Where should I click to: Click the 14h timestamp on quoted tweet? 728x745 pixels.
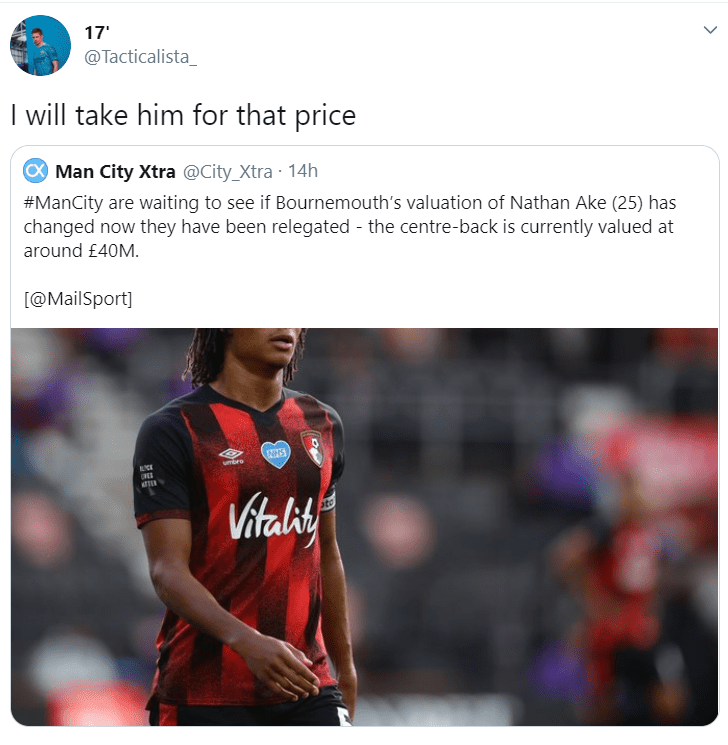(303, 171)
